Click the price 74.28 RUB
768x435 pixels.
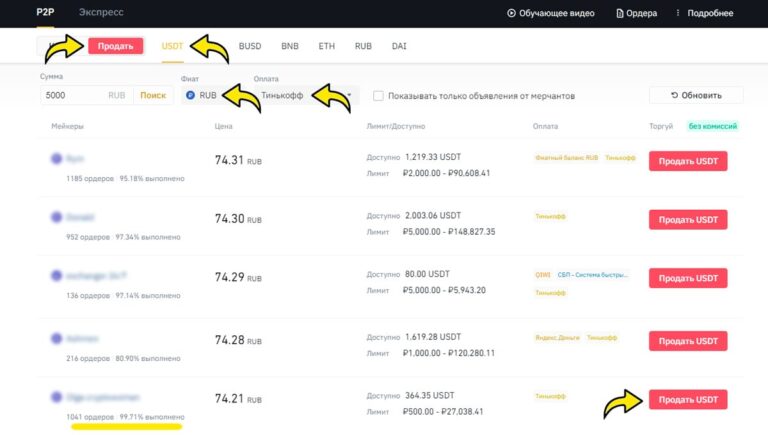[238, 340]
